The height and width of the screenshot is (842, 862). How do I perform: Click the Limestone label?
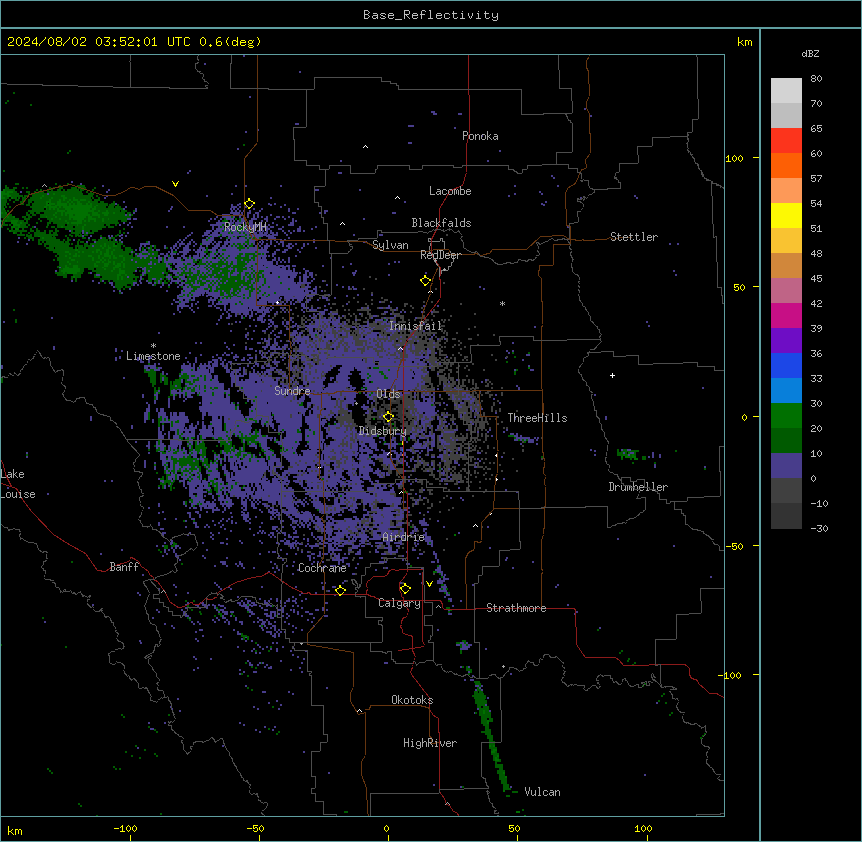coord(153,356)
